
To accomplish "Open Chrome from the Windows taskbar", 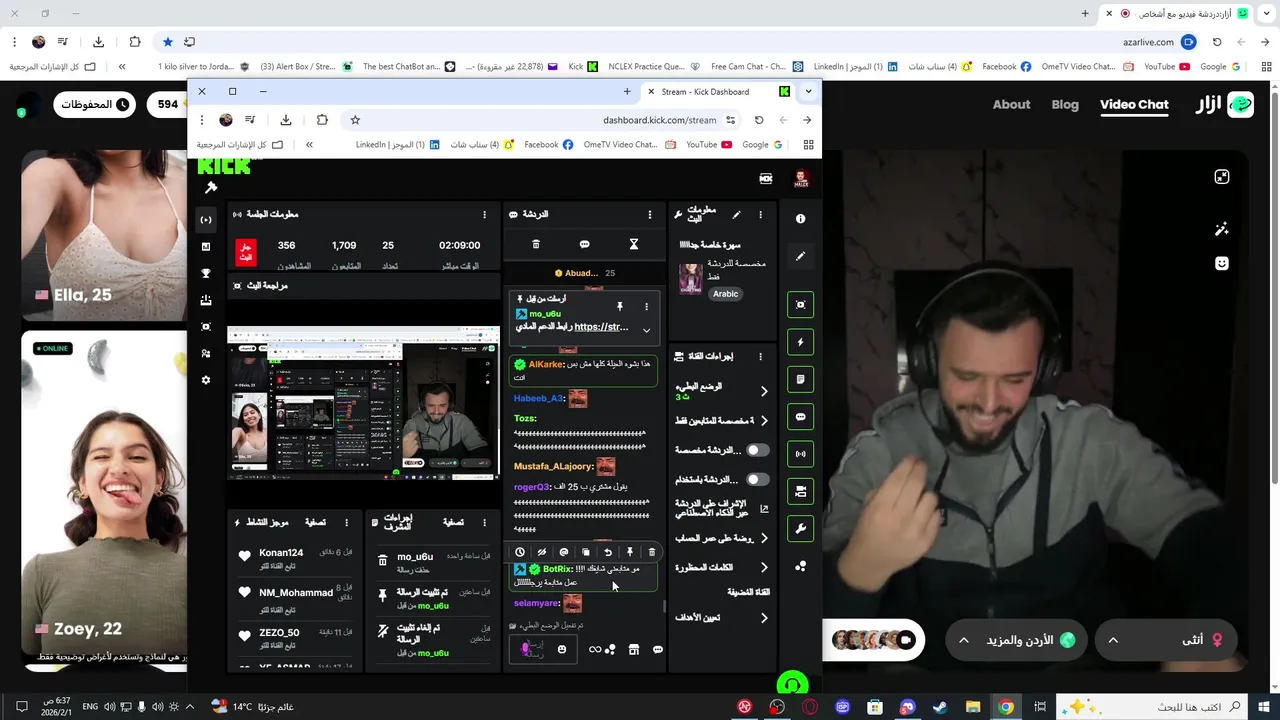I will point(1006,707).
